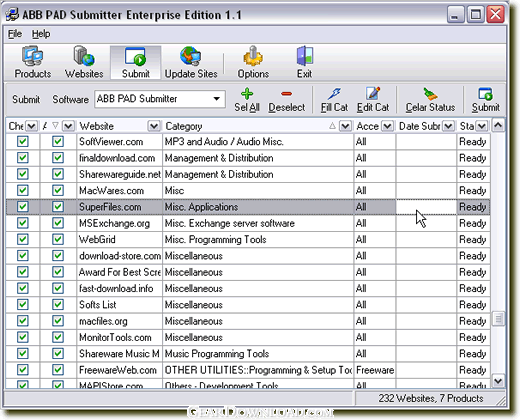
Task: Open the Websites section icon
Action: [84, 56]
